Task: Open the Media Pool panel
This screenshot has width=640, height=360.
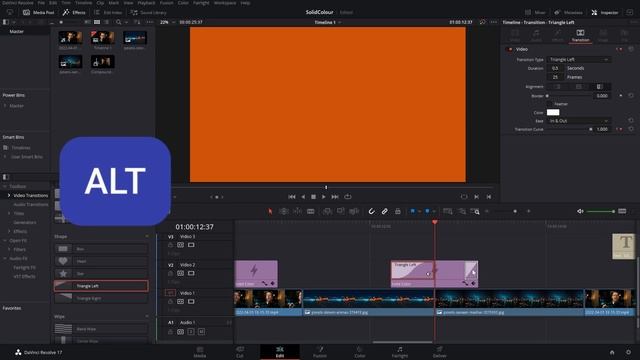Action: pos(39,13)
